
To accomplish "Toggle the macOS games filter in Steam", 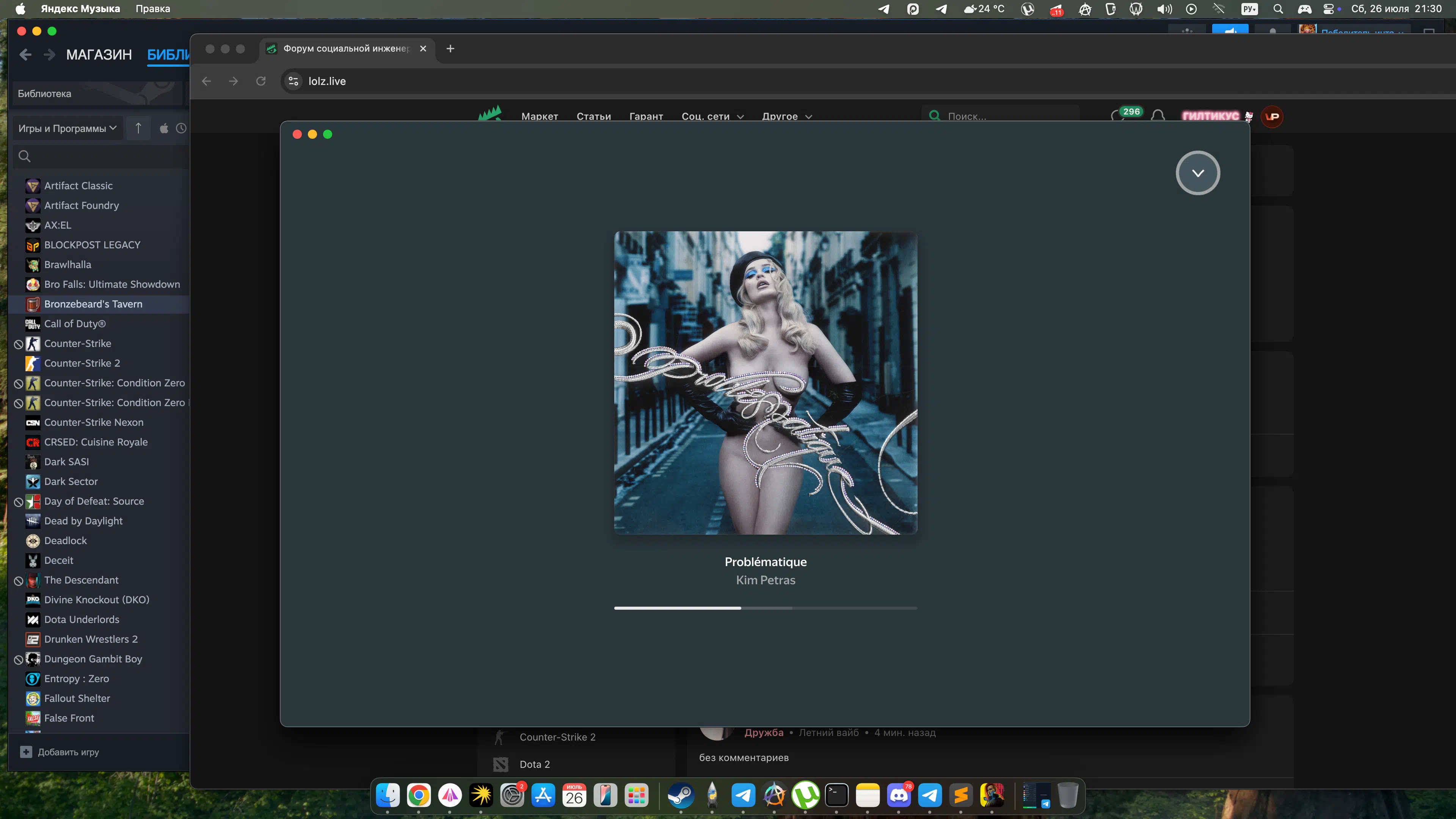I will coord(164,128).
